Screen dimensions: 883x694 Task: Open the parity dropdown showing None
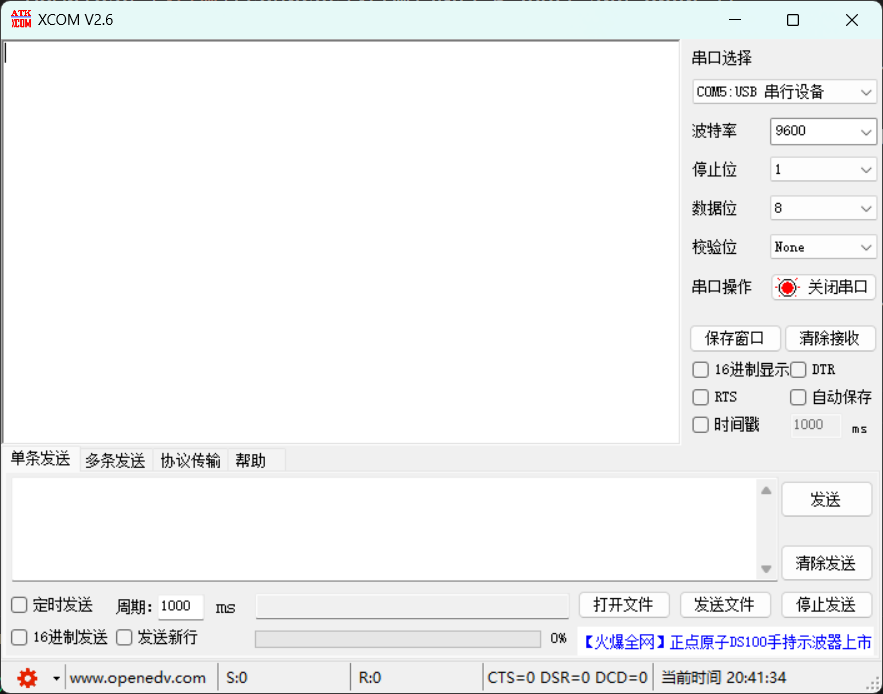tap(823, 247)
